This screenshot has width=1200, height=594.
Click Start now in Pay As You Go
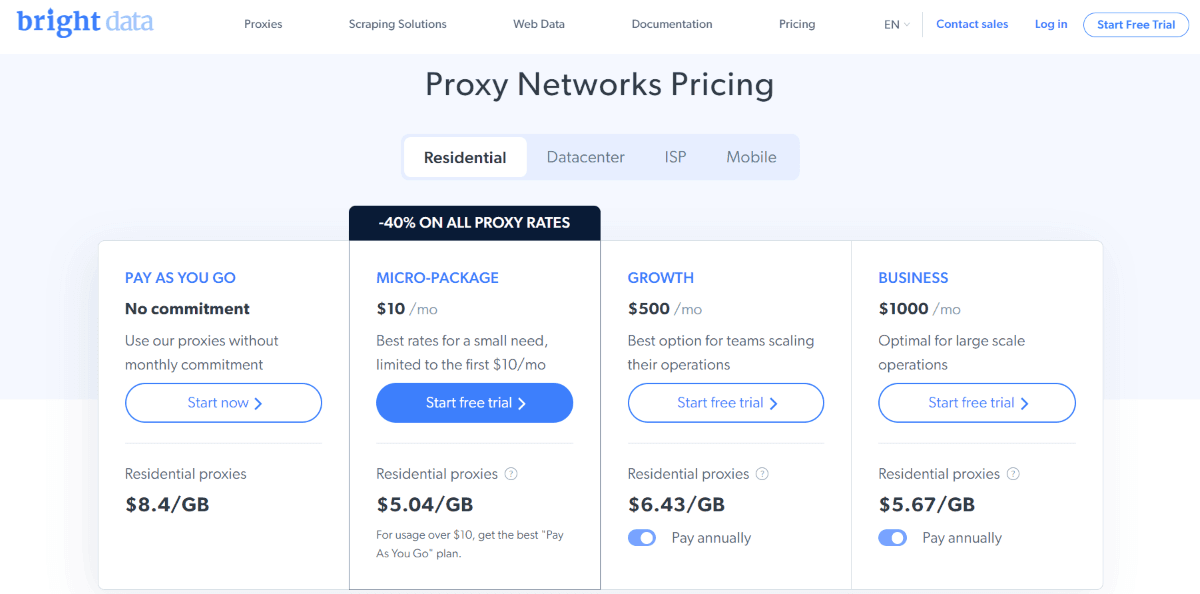click(x=224, y=403)
